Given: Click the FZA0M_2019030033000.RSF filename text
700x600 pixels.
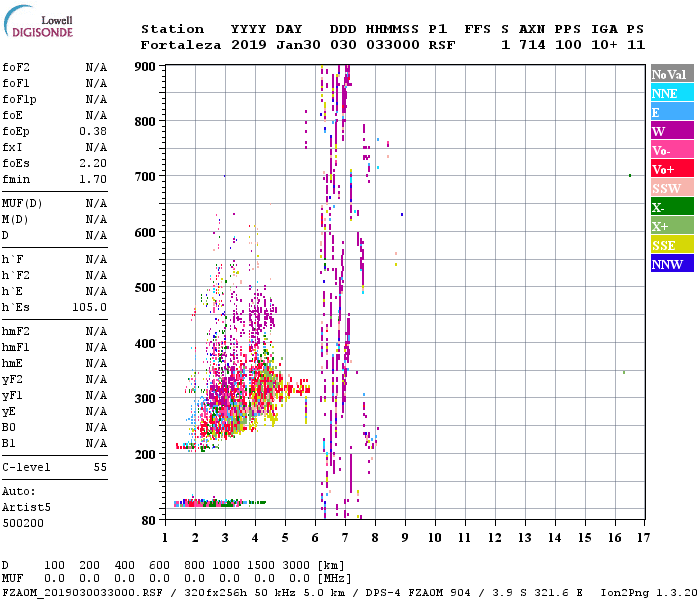Looking at the screenshot, I should [x=82, y=592].
